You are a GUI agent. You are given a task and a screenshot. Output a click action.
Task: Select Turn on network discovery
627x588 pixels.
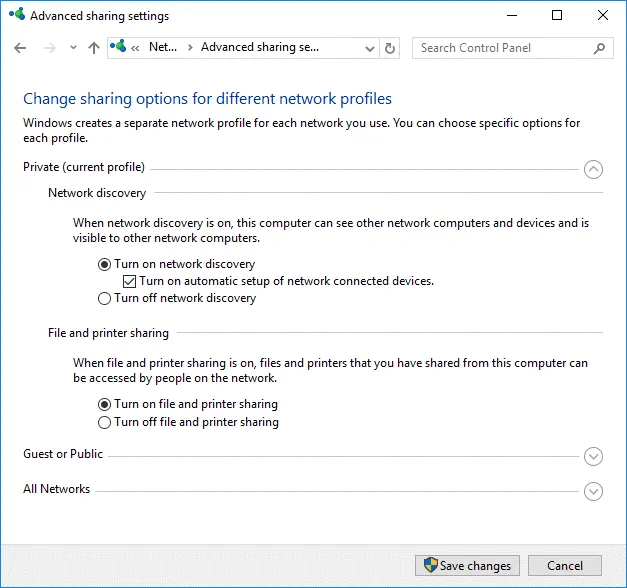pos(104,265)
